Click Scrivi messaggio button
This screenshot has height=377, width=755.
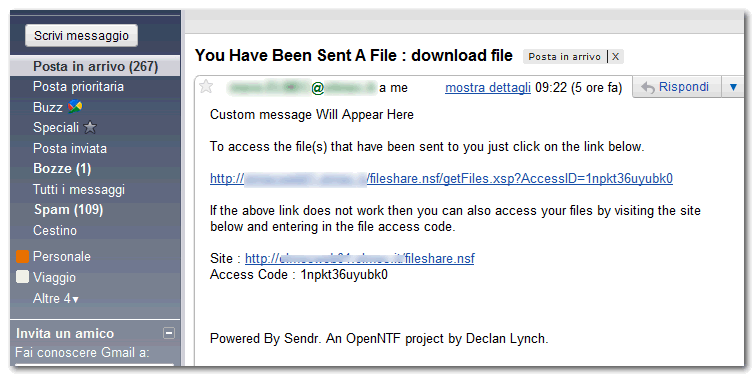(81, 36)
